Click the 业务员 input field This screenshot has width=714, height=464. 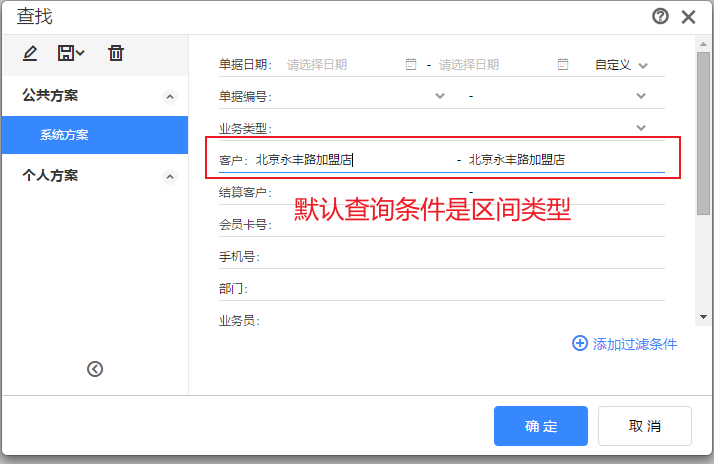464,321
